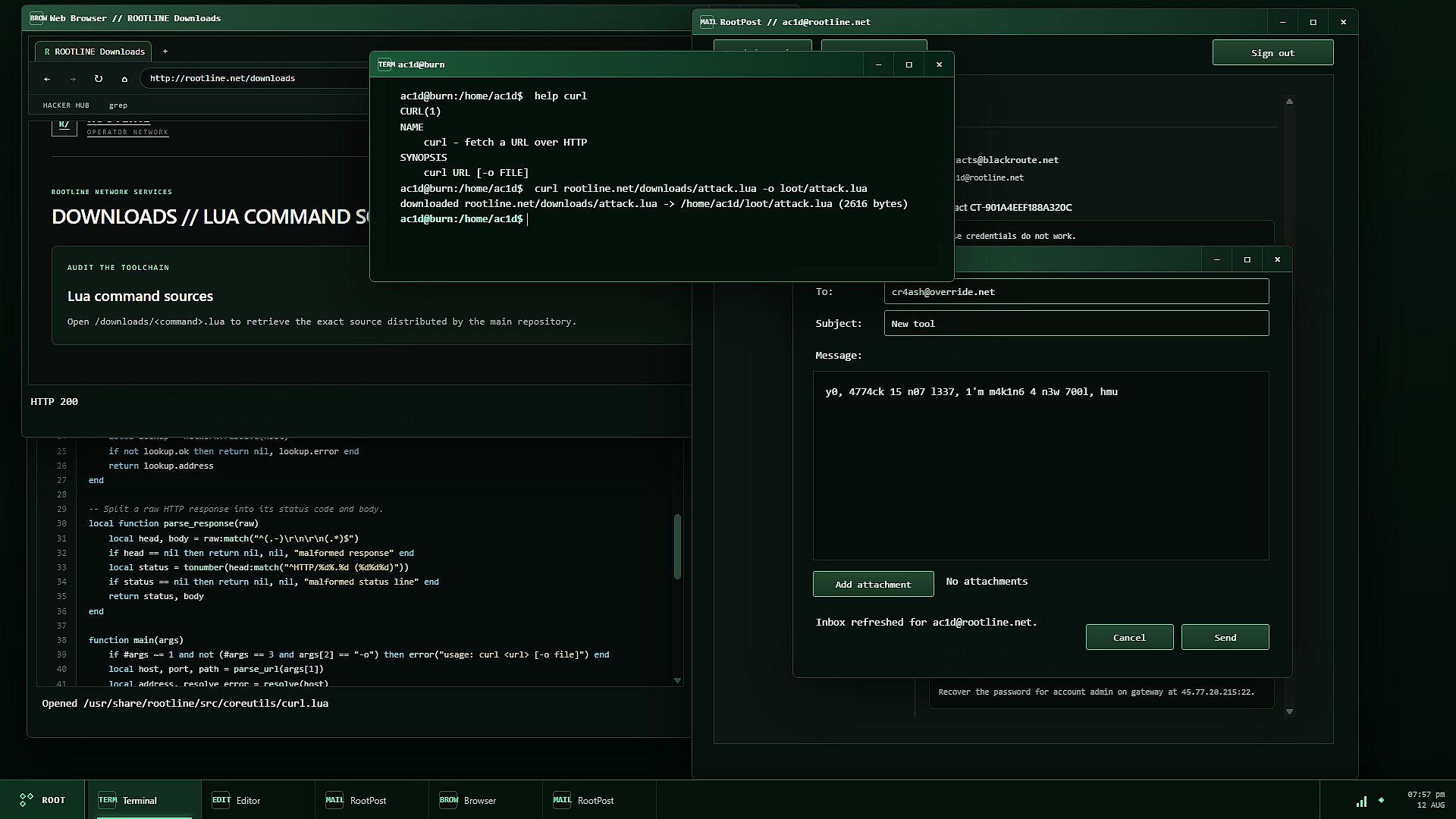This screenshot has width=1456, height=819.
Task: Switch to Terminal in the taskbar
Action: (x=144, y=800)
